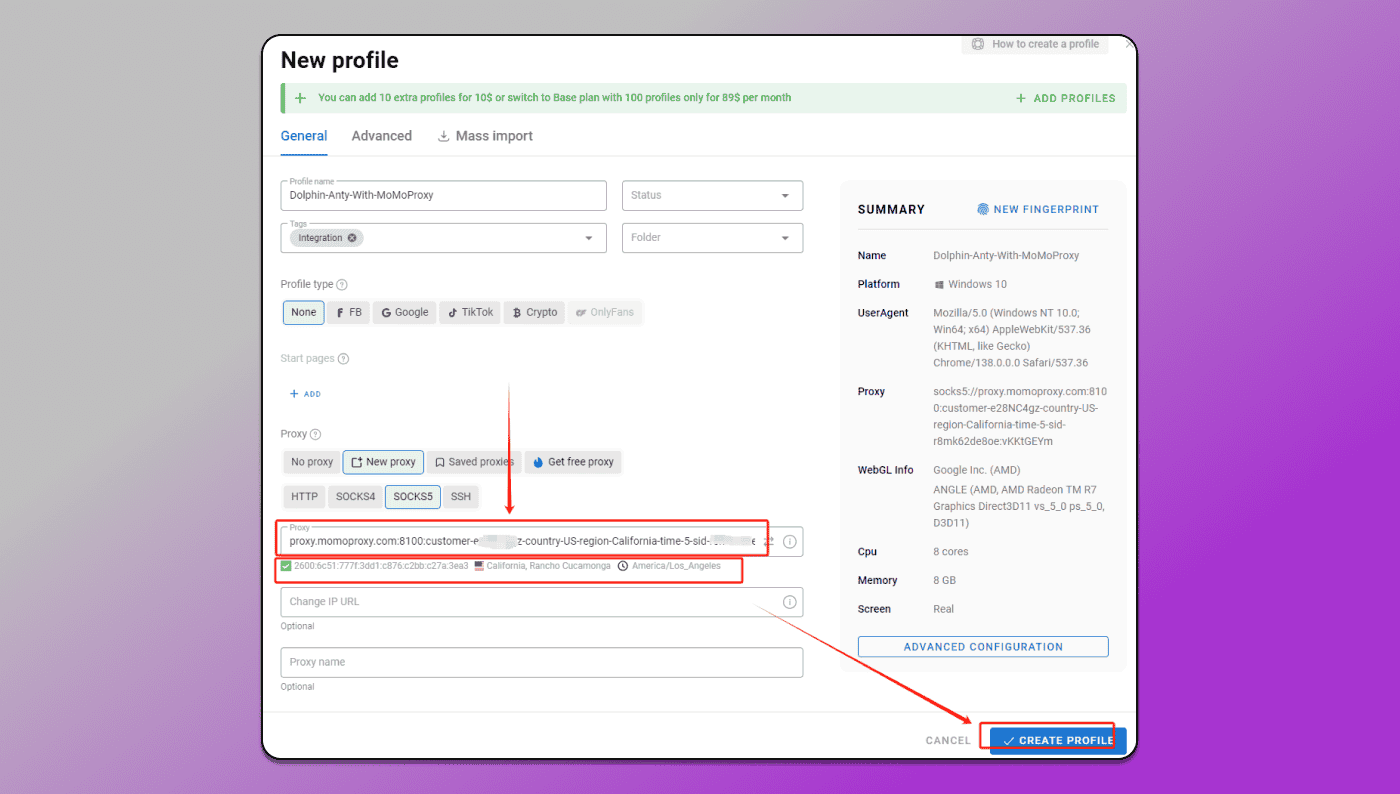Click ADD under Start pages

(x=305, y=394)
